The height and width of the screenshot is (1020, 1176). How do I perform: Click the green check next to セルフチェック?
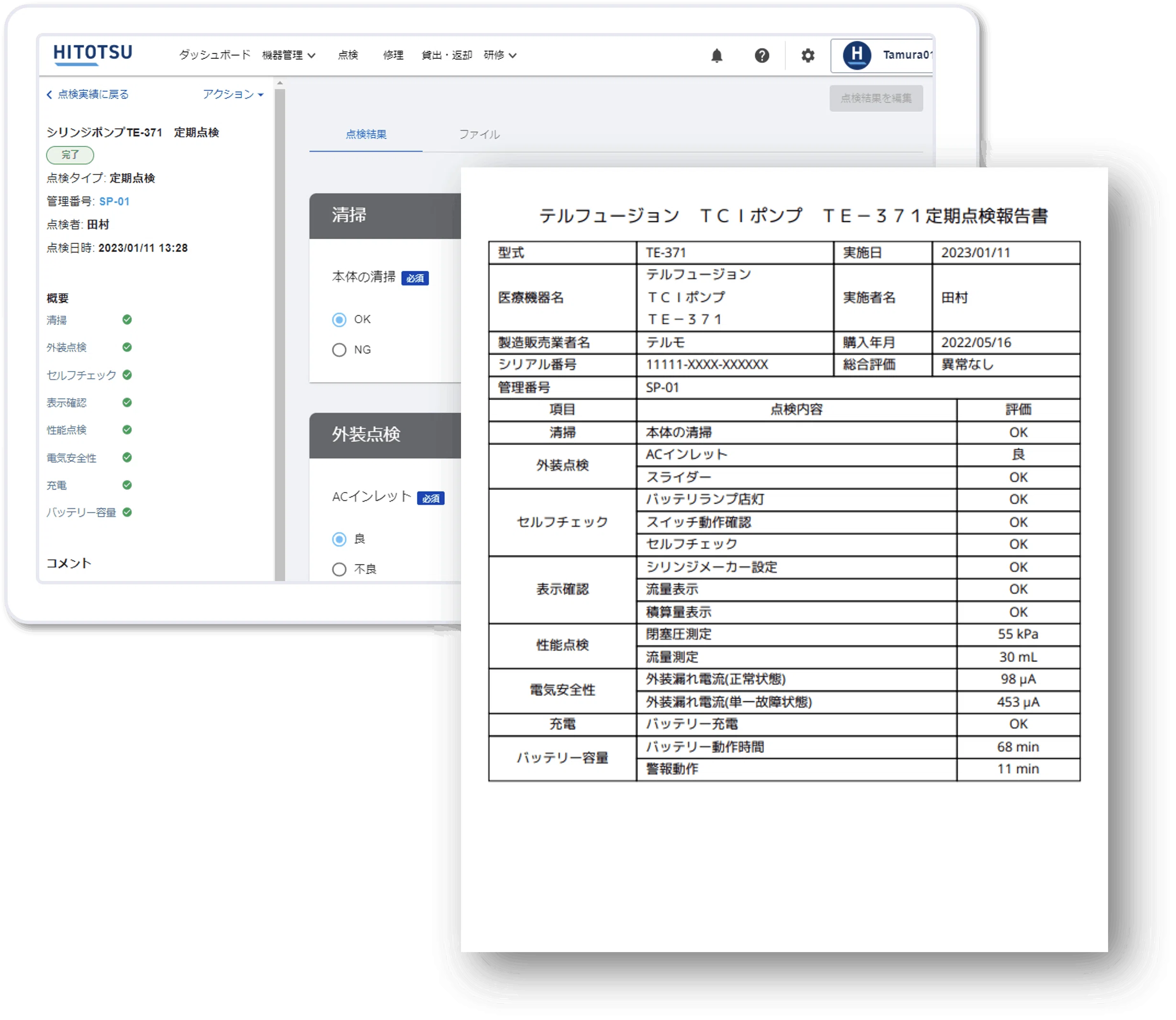coord(127,374)
